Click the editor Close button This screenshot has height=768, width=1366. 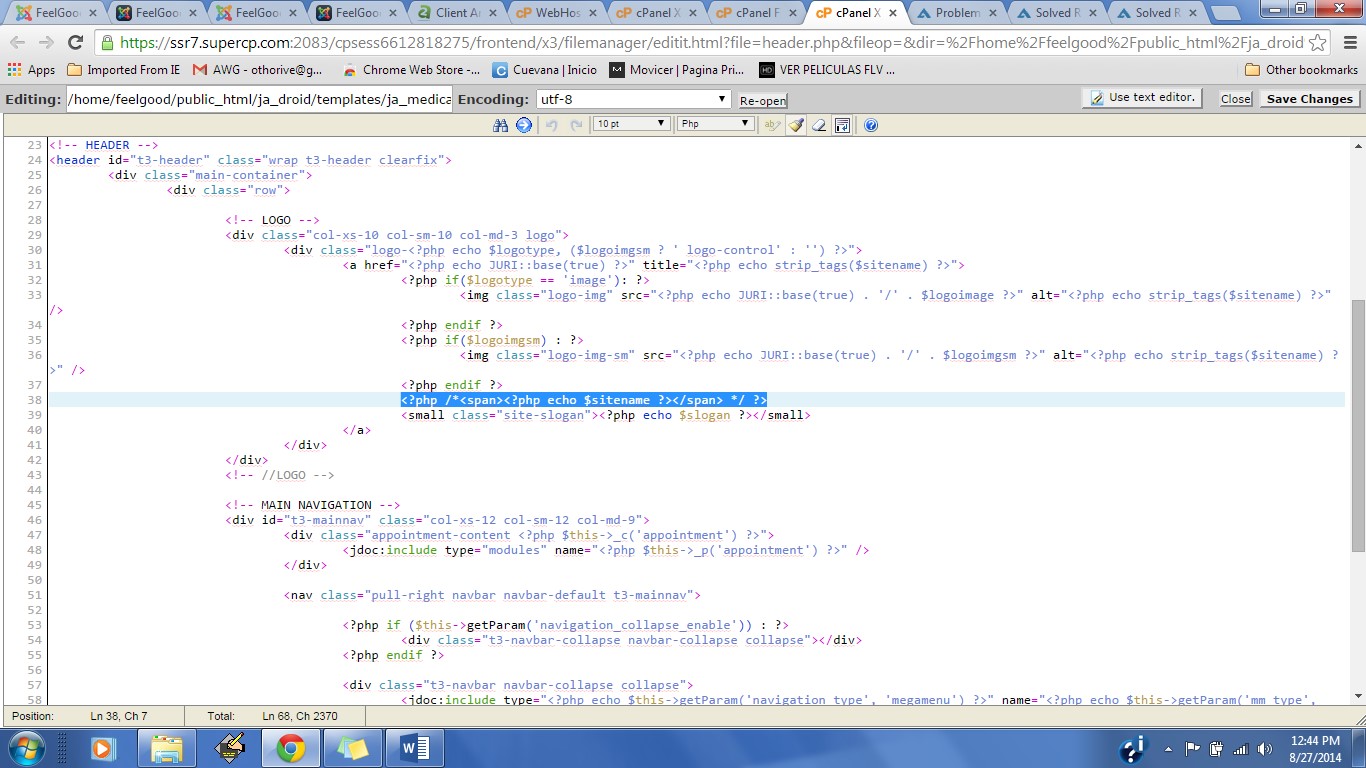click(1236, 99)
